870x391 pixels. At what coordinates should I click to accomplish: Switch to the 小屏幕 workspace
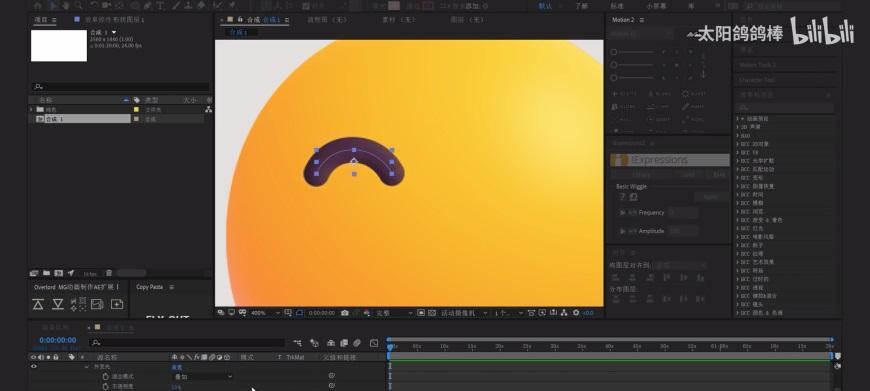point(656,6)
